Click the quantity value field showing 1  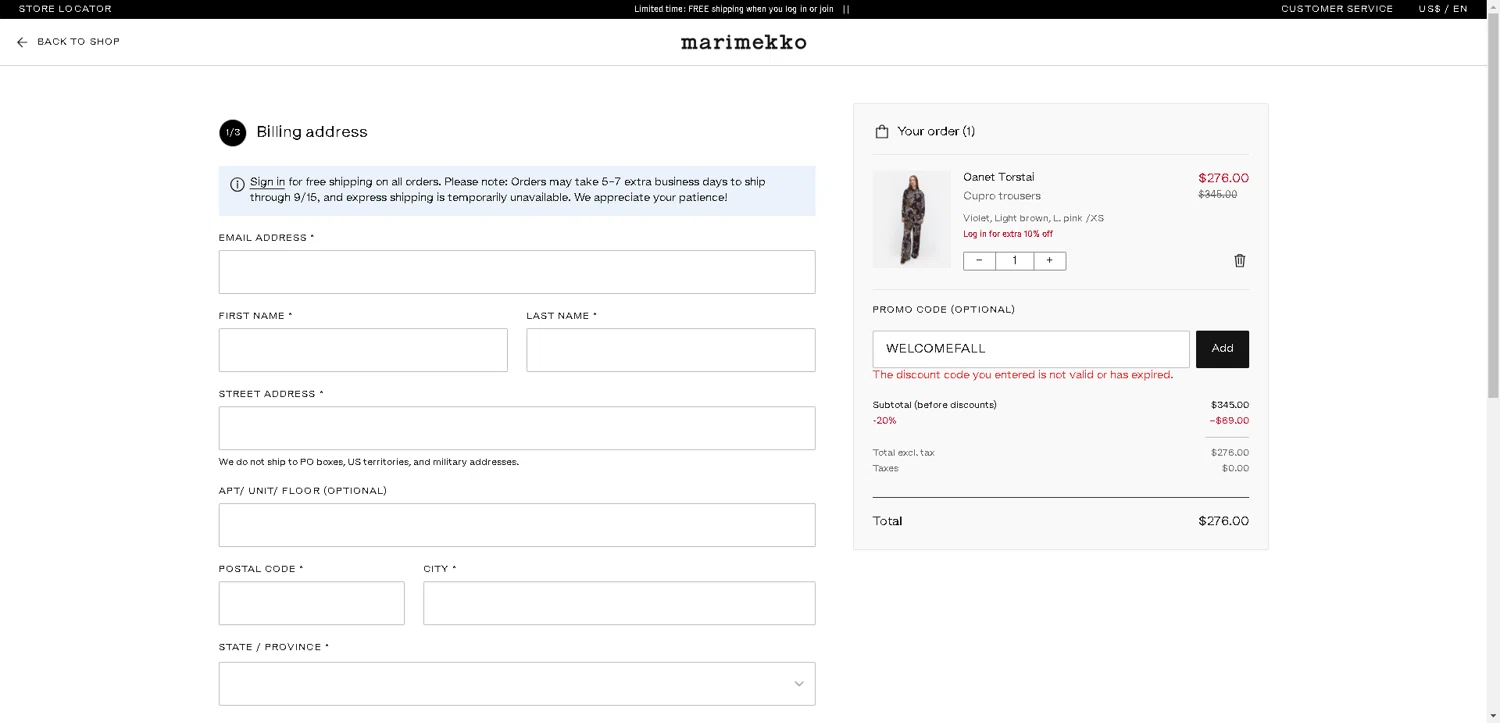(x=1014, y=261)
